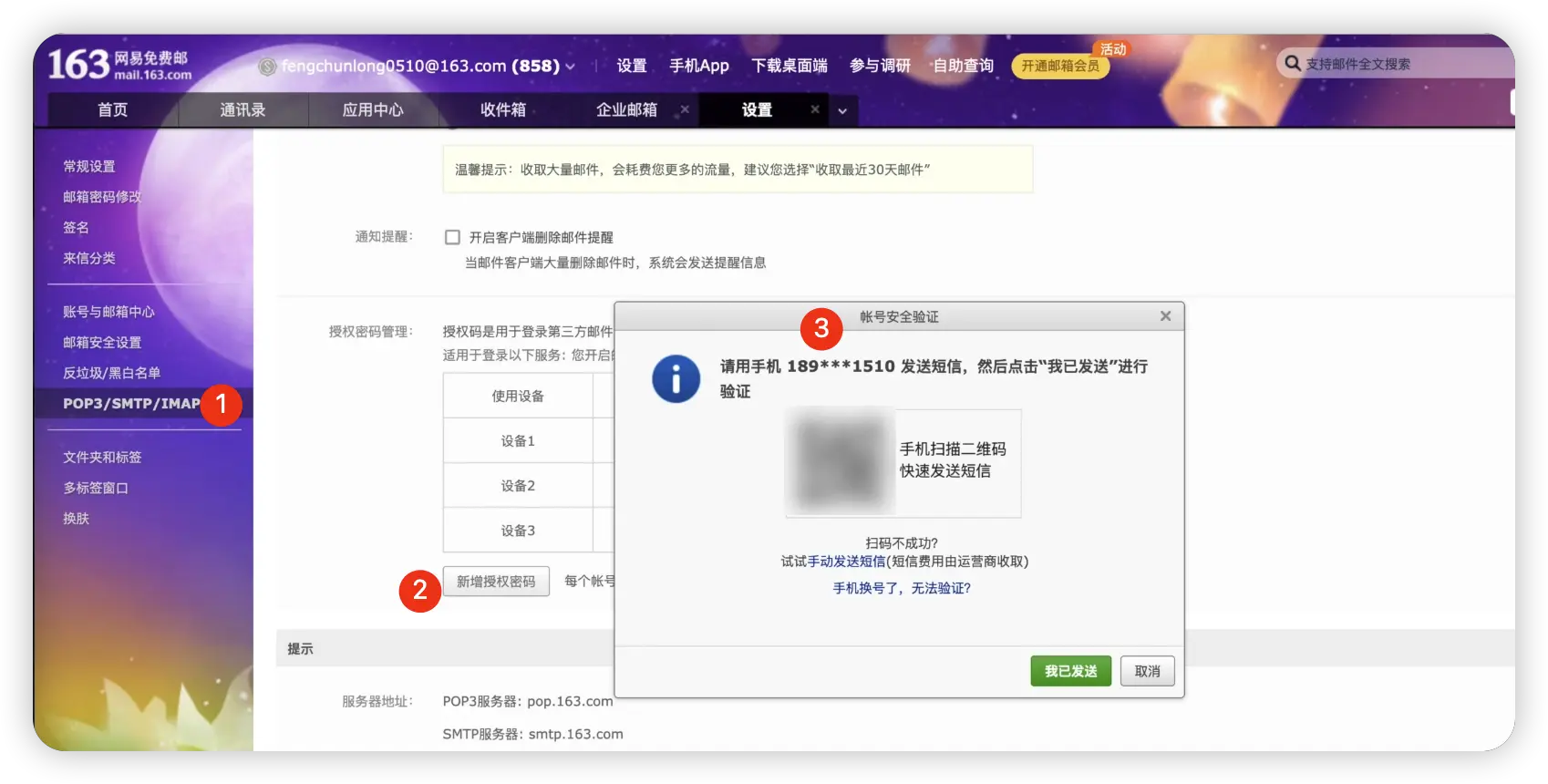Expand the account dropdown arrow next to (858)
The height and width of the screenshot is (784, 1548).
(x=571, y=67)
